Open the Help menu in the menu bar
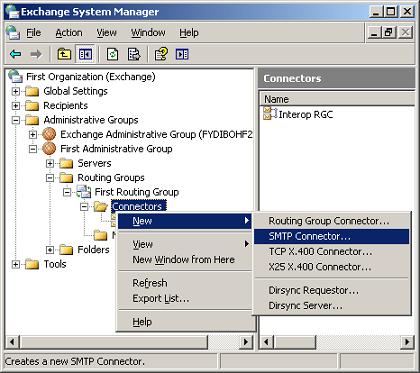Viewport: 420px width, 373px height. [x=189, y=33]
